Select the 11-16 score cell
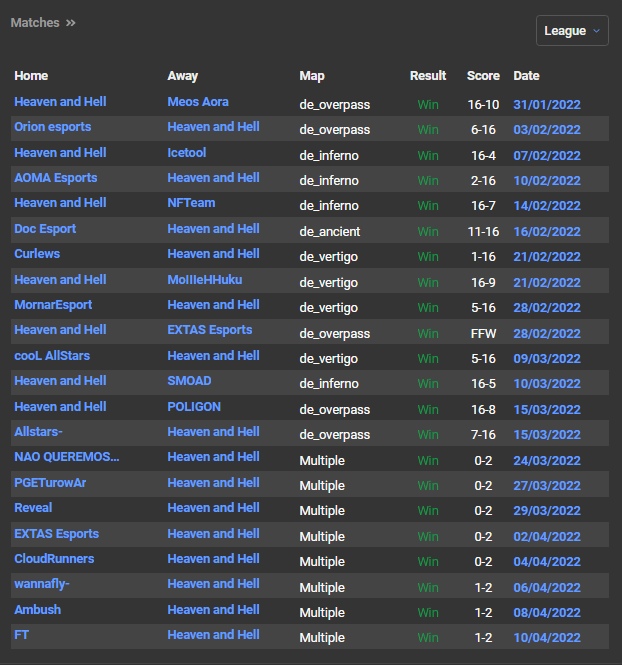The width and height of the screenshot is (622, 665). tap(483, 231)
